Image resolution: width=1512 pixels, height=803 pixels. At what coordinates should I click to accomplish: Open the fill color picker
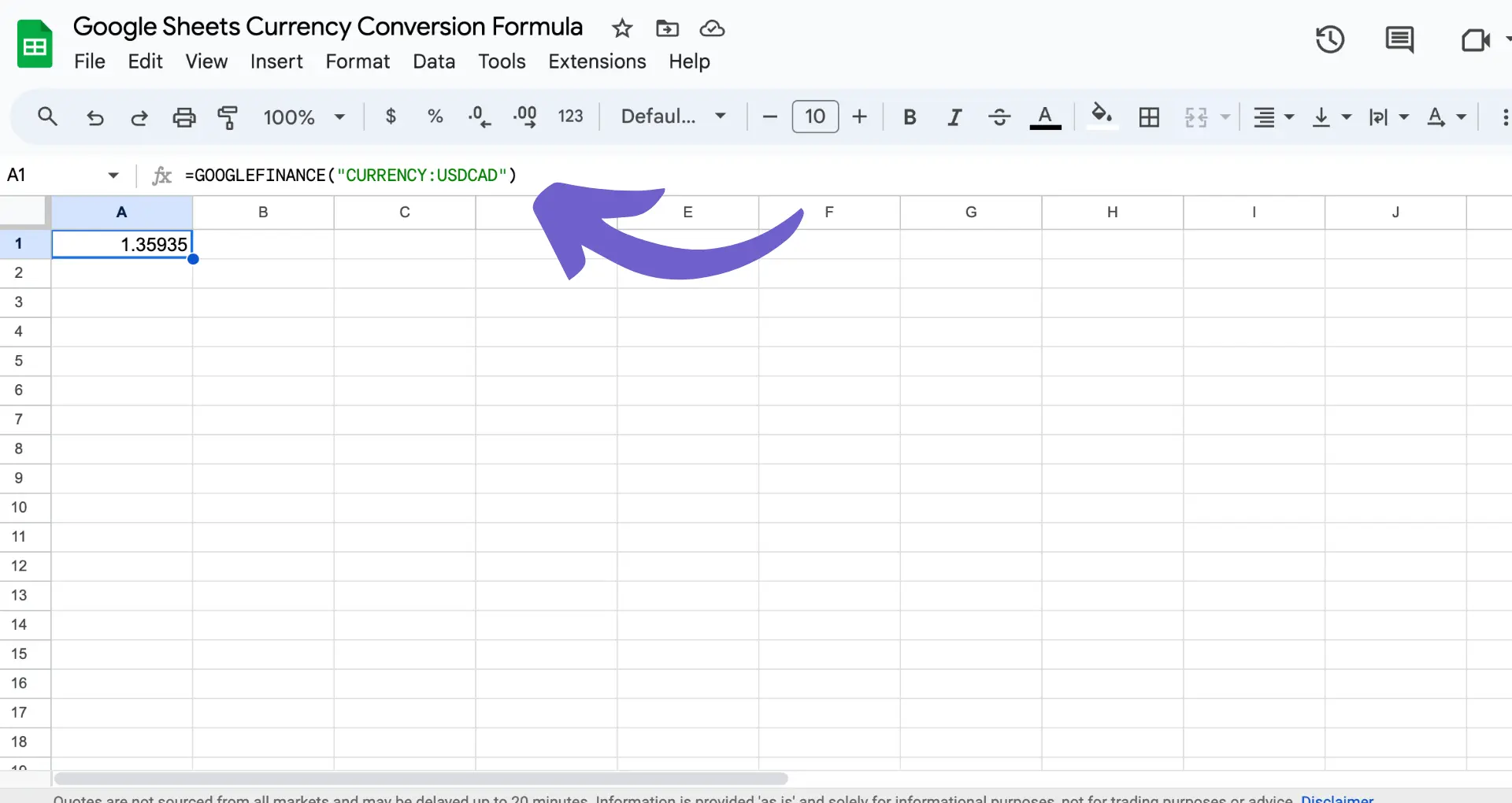point(1102,117)
